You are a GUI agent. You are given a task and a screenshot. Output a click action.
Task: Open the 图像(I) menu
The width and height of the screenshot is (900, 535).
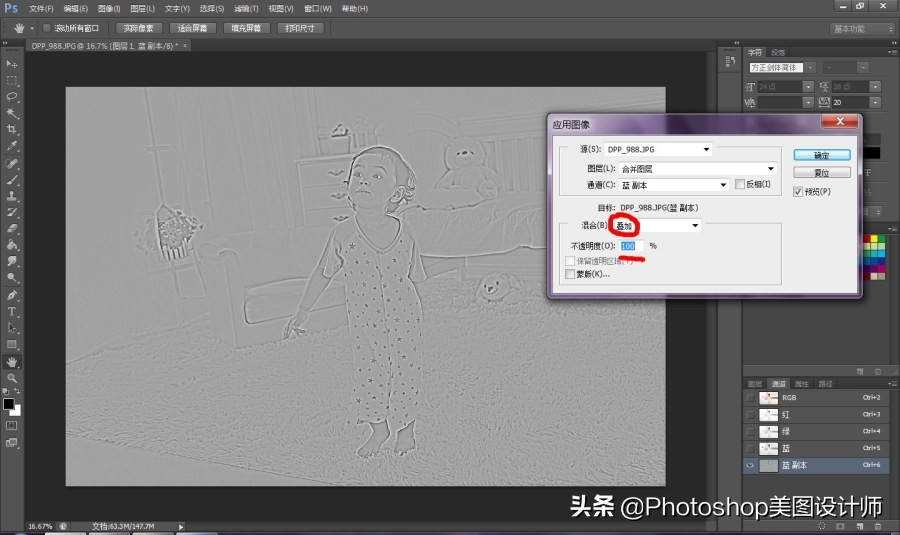tap(108, 9)
